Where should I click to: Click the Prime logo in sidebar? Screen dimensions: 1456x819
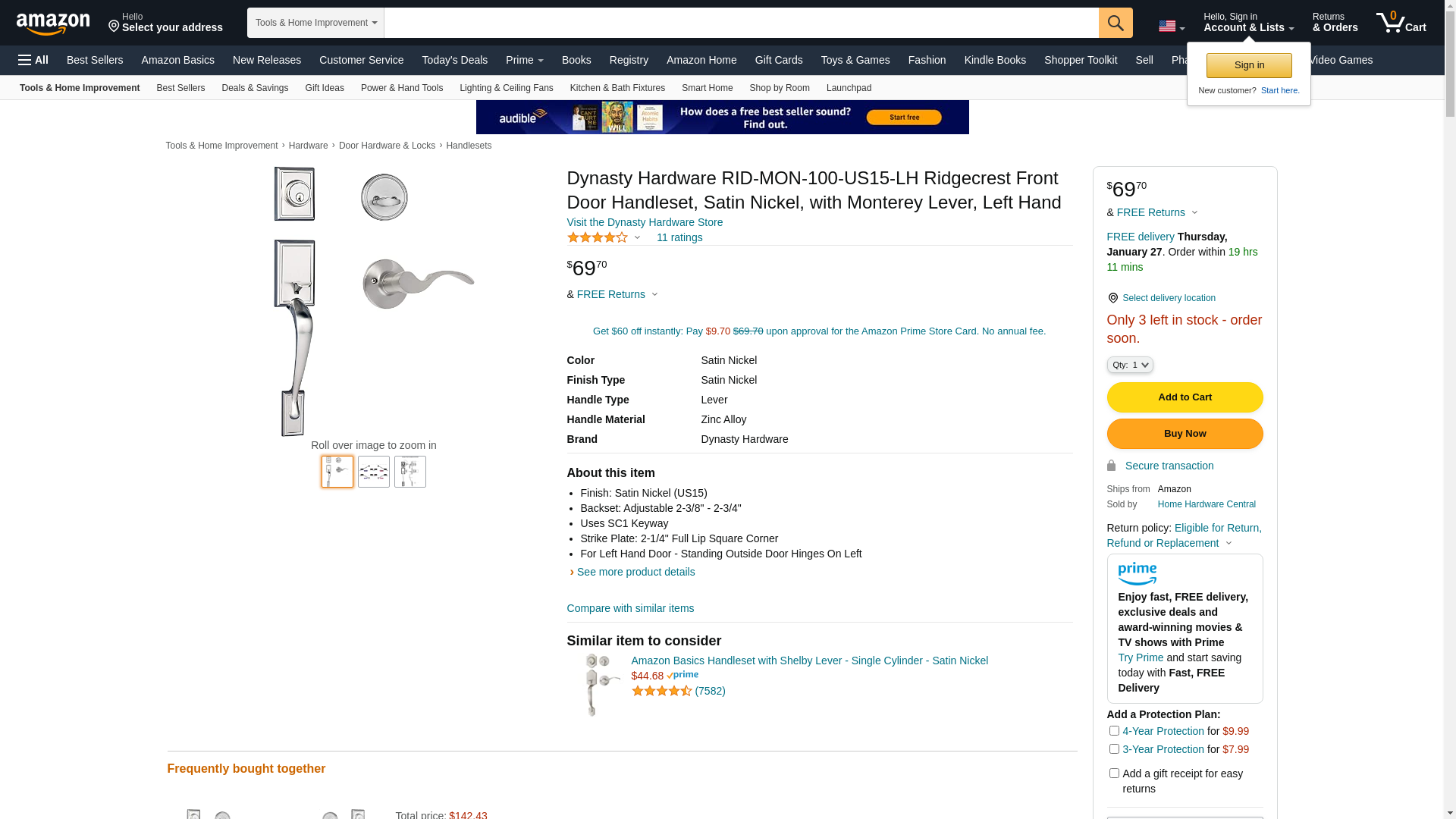pyautogui.click(x=1137, y=574)
